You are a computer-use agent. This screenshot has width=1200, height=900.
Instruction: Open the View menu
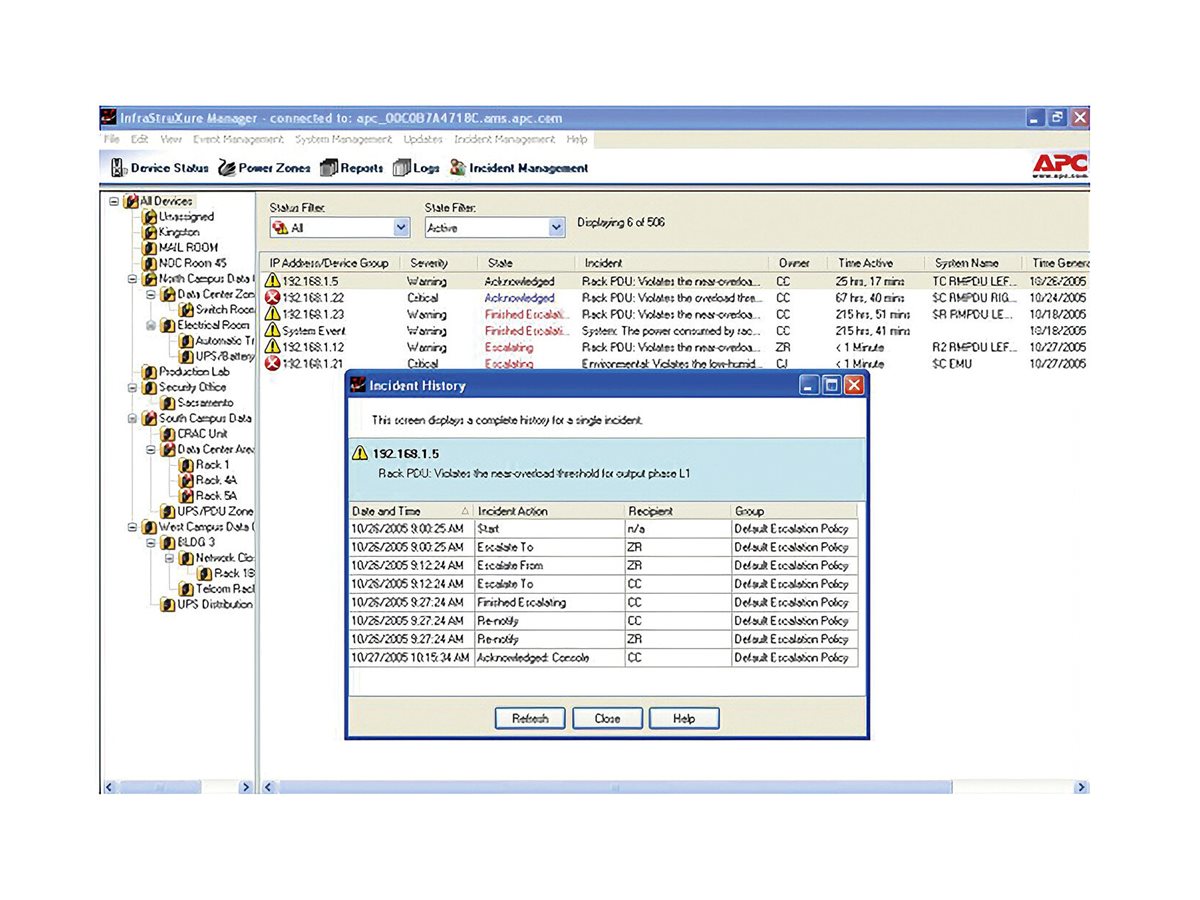pyautogui.click(x=171, y=140)
